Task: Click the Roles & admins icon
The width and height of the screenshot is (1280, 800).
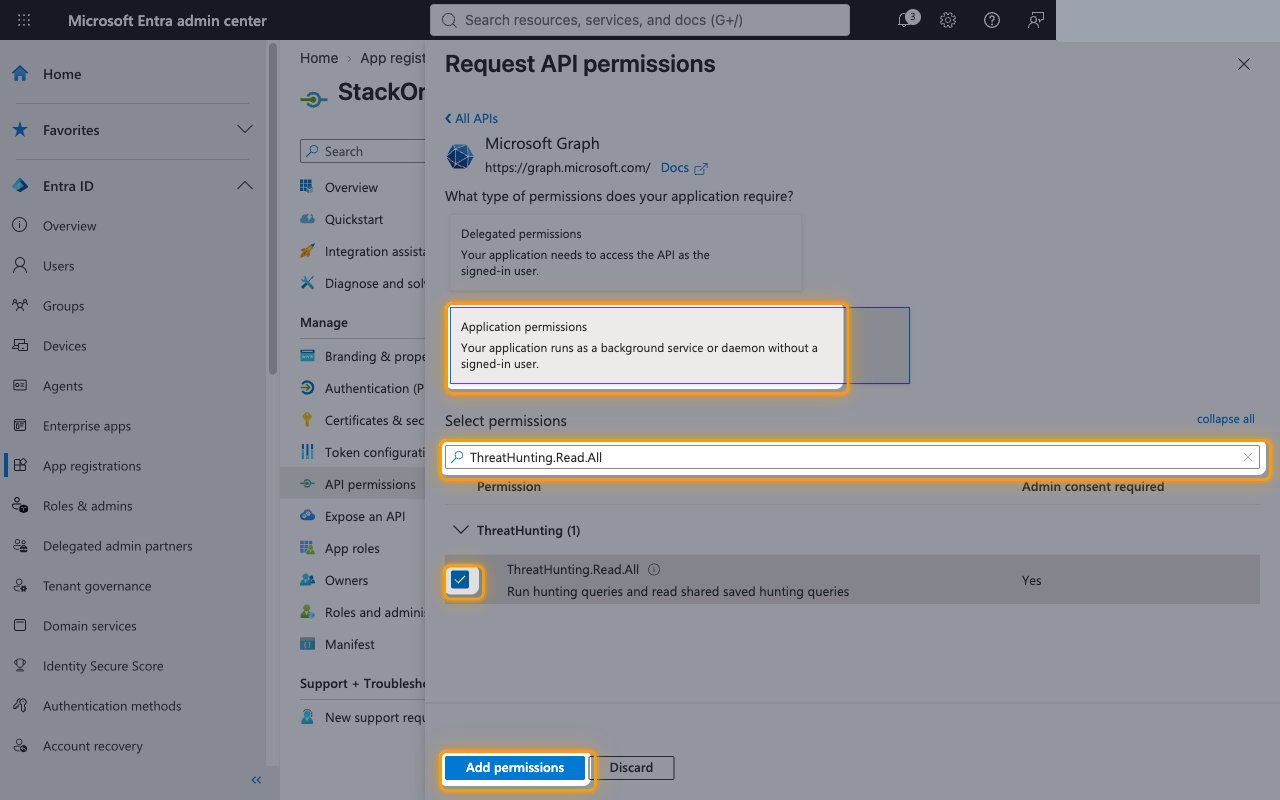Action: coord(20,506)
